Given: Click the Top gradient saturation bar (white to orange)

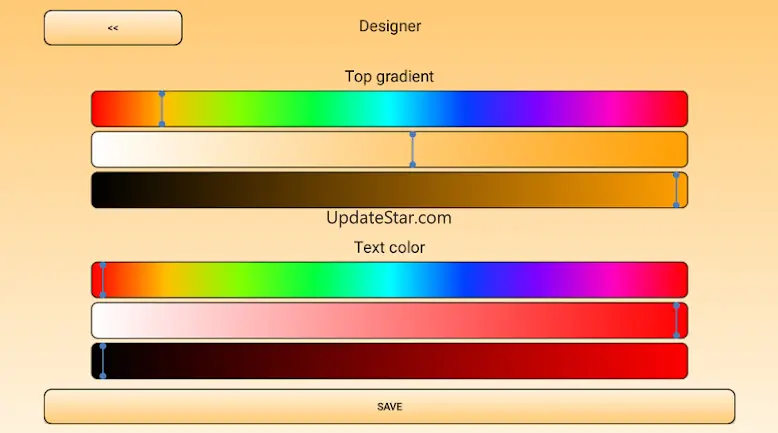Looking at the screenshot, I should point(389,149).
